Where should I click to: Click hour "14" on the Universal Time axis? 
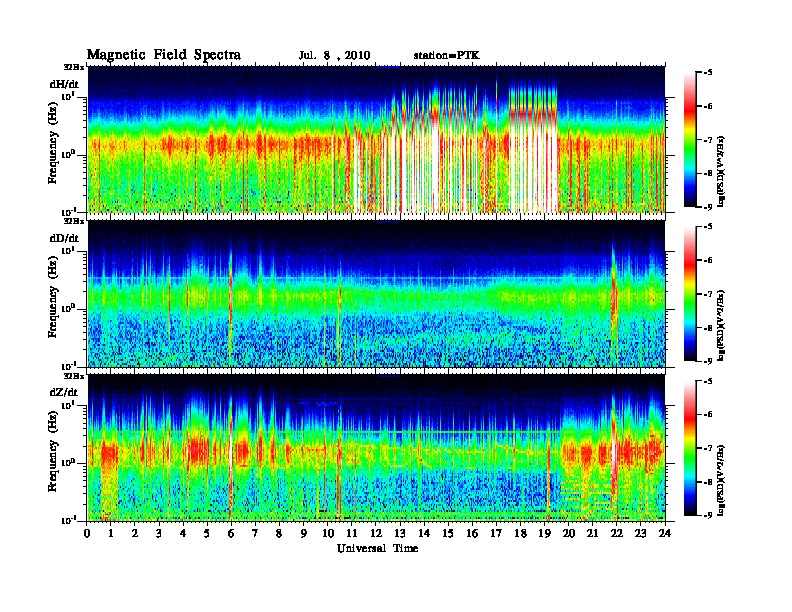424,533
